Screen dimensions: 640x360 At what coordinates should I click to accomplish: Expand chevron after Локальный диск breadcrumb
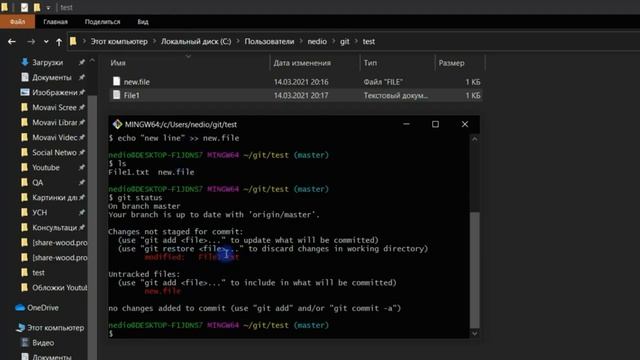point(238,42)
